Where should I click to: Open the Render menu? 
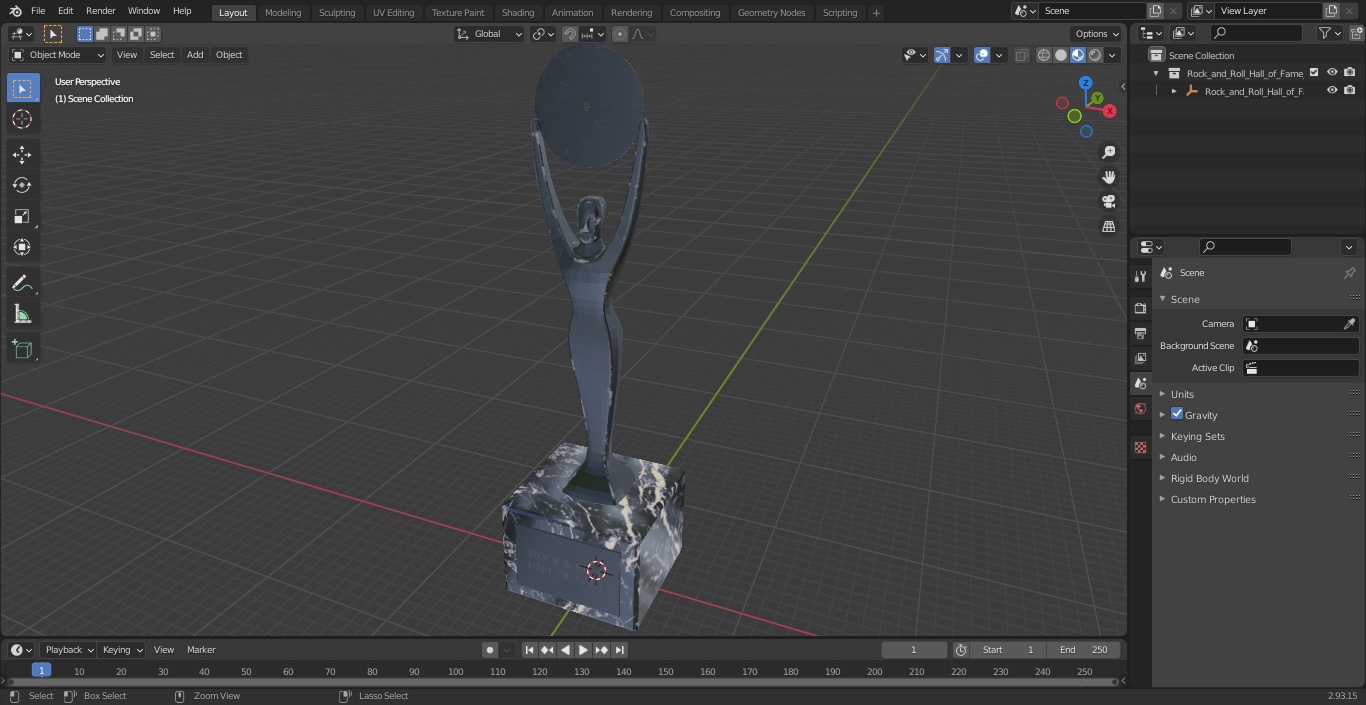(x=100, y=11)
